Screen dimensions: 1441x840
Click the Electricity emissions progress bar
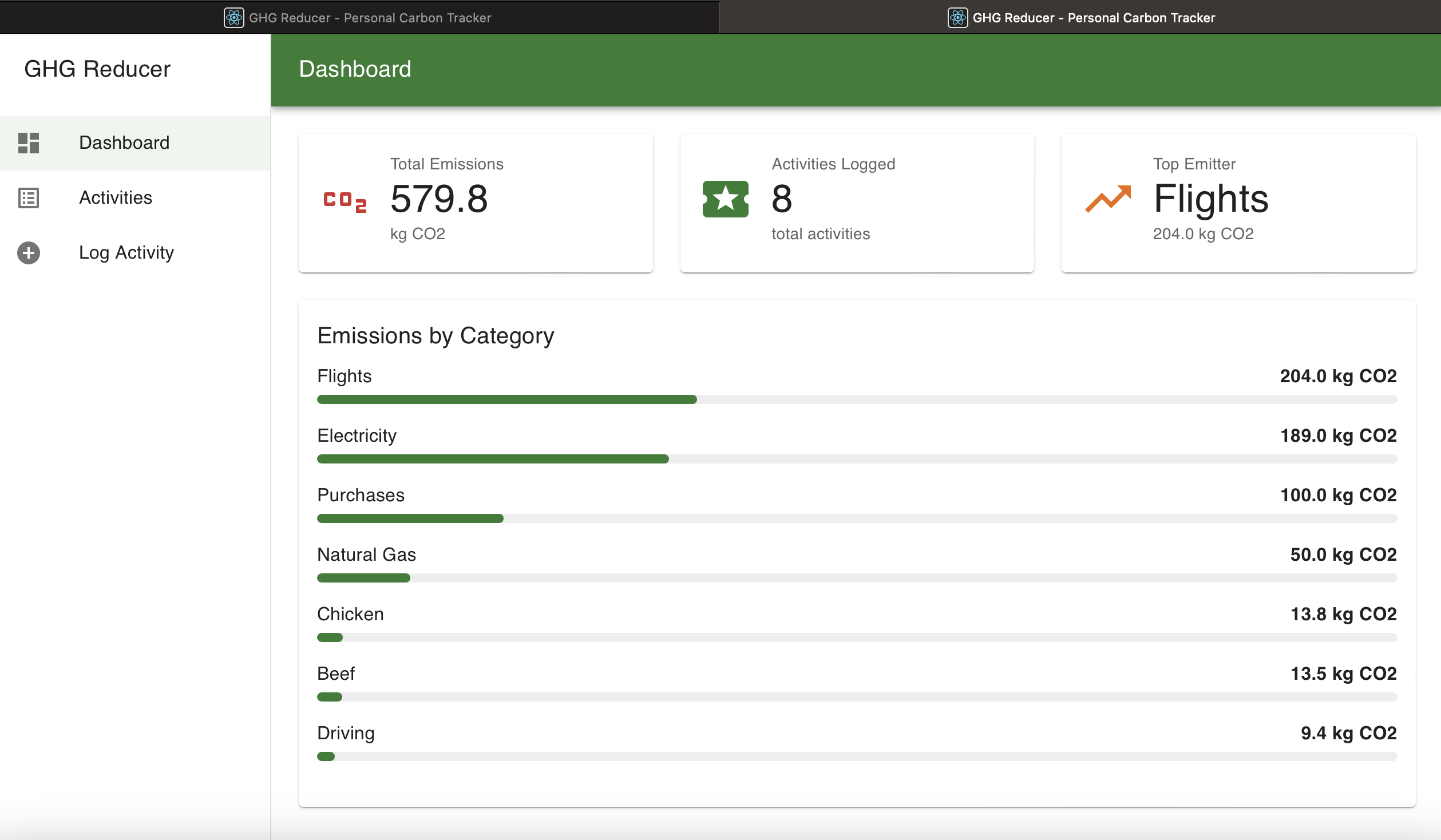tap(856, 459)
